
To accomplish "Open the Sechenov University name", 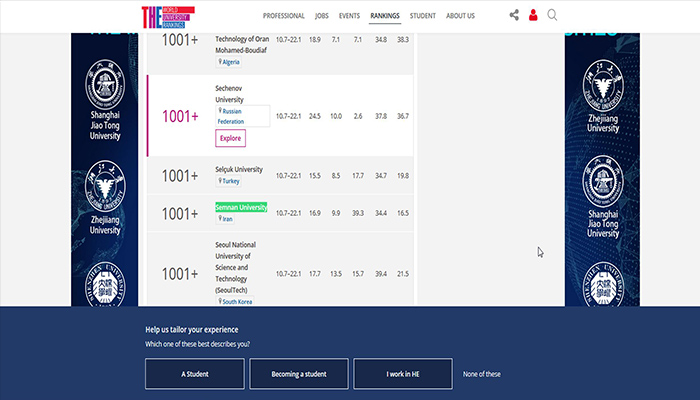I will click(x=229, y=94).
